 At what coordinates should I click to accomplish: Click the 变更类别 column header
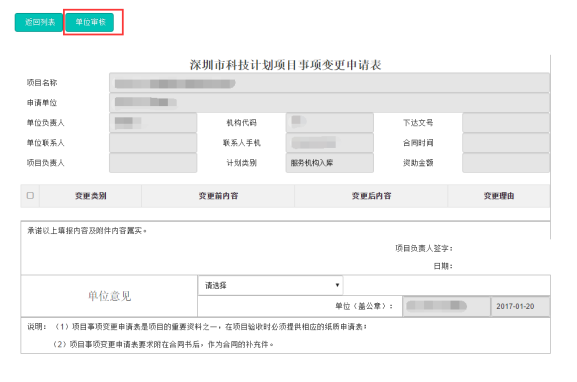click(91, 196)
